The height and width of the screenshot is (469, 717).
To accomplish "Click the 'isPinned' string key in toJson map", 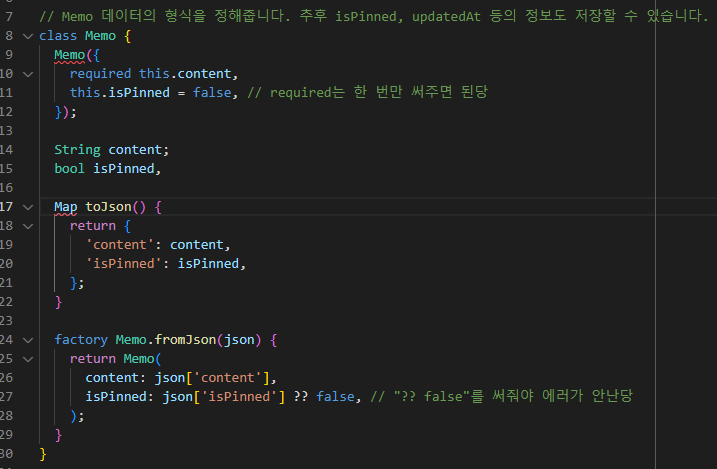I will 123,264.
